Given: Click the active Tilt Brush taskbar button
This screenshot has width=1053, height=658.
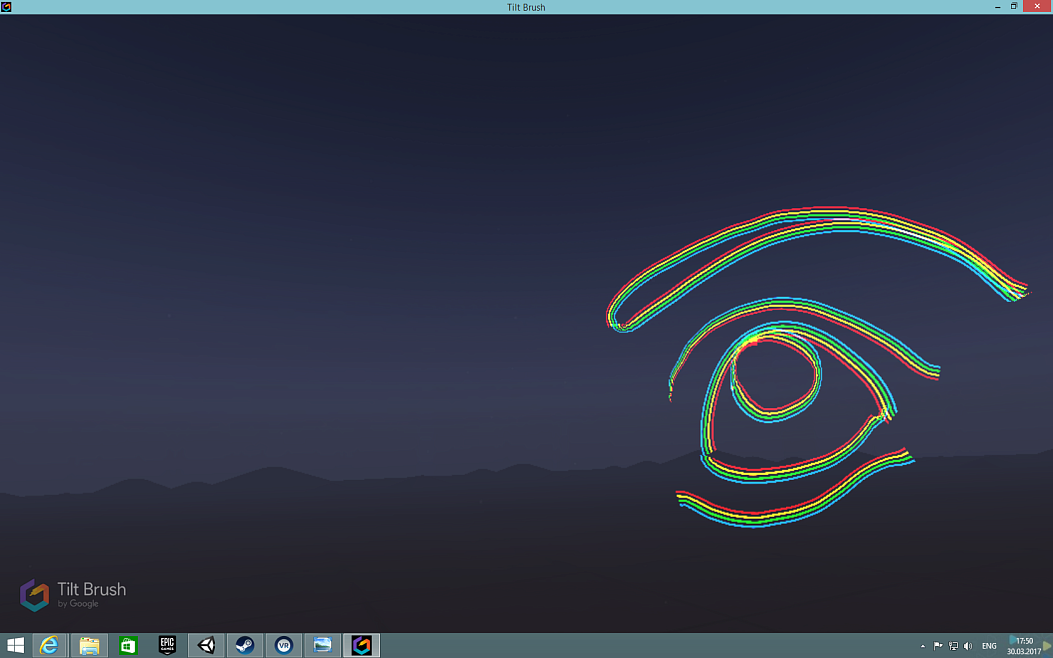Looking at the screenshot, I should pos(361,646).
